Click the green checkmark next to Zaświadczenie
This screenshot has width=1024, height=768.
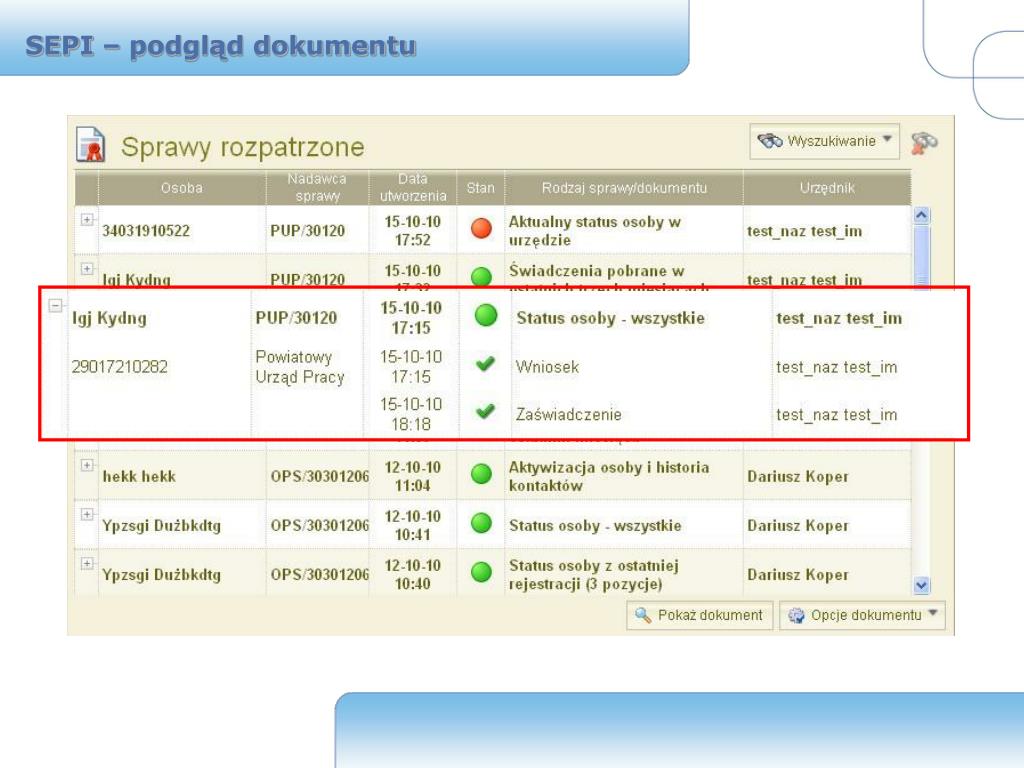point(485,411)
